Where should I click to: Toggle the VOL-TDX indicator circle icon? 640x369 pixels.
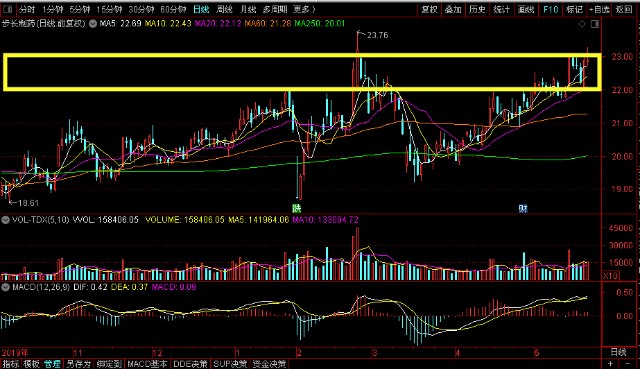click(5, 220)
